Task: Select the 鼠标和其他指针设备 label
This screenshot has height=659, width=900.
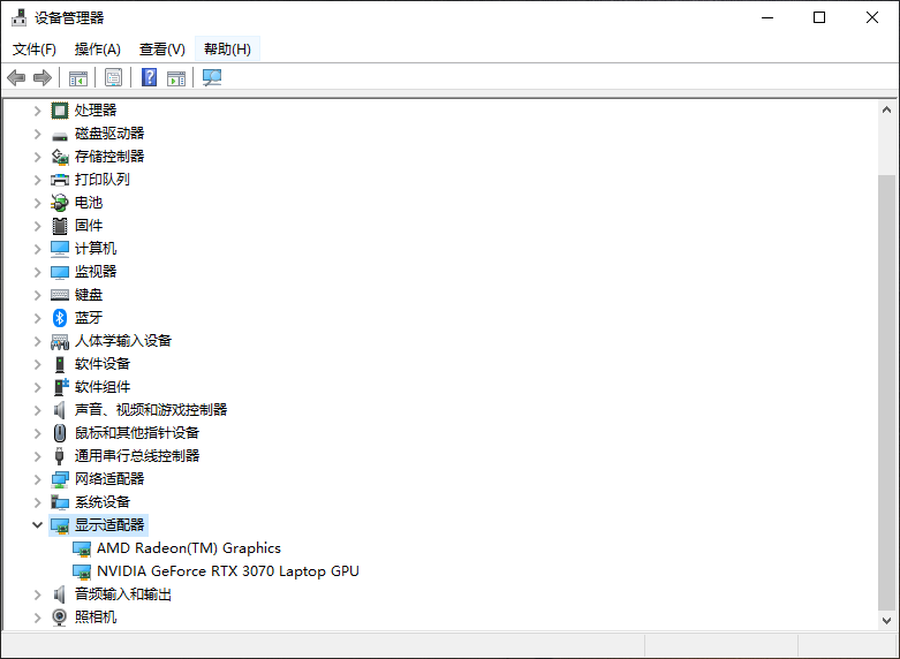Action: [x=137, y=433]
